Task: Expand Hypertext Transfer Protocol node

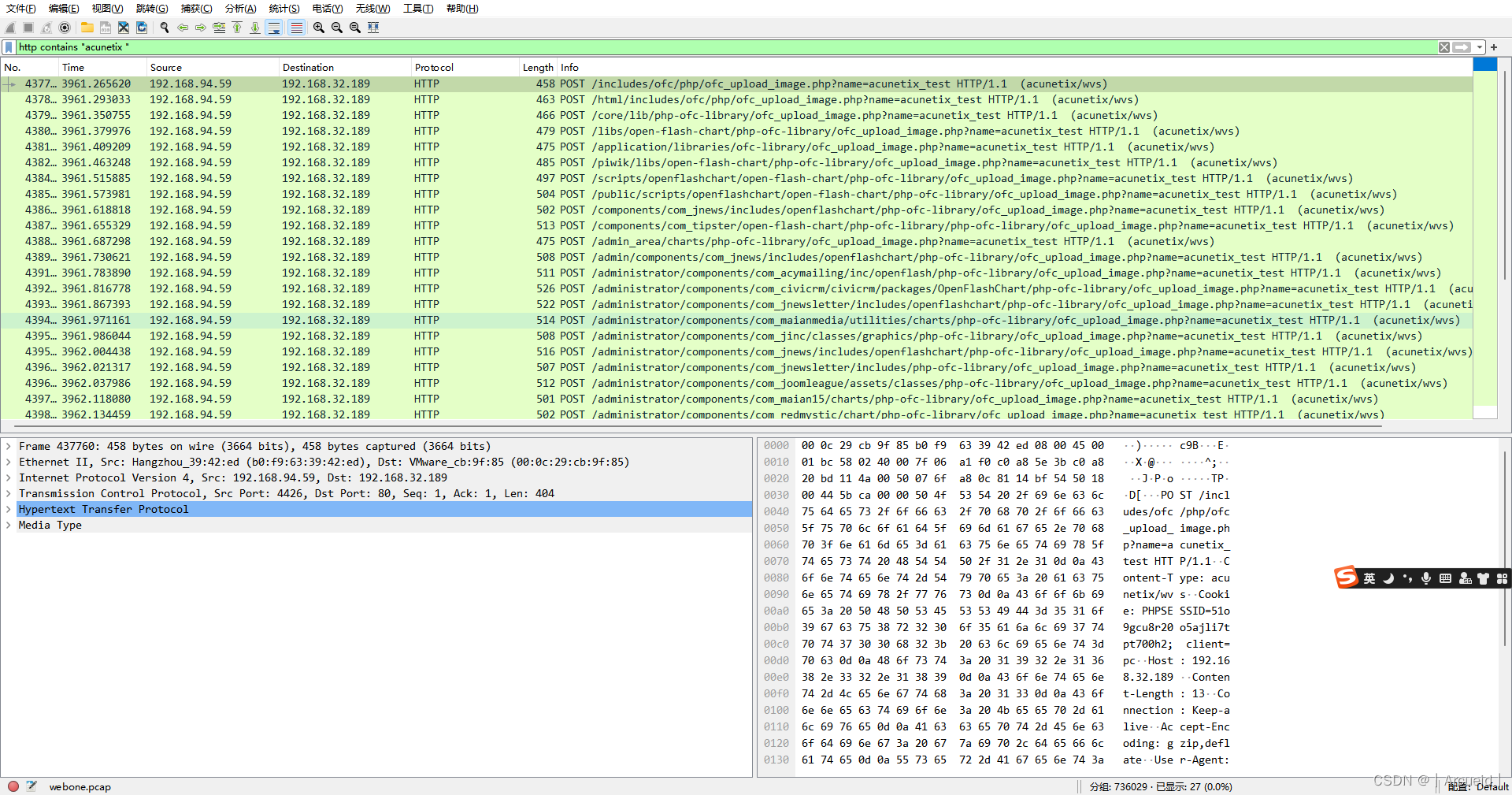Action: pos(9,510)
